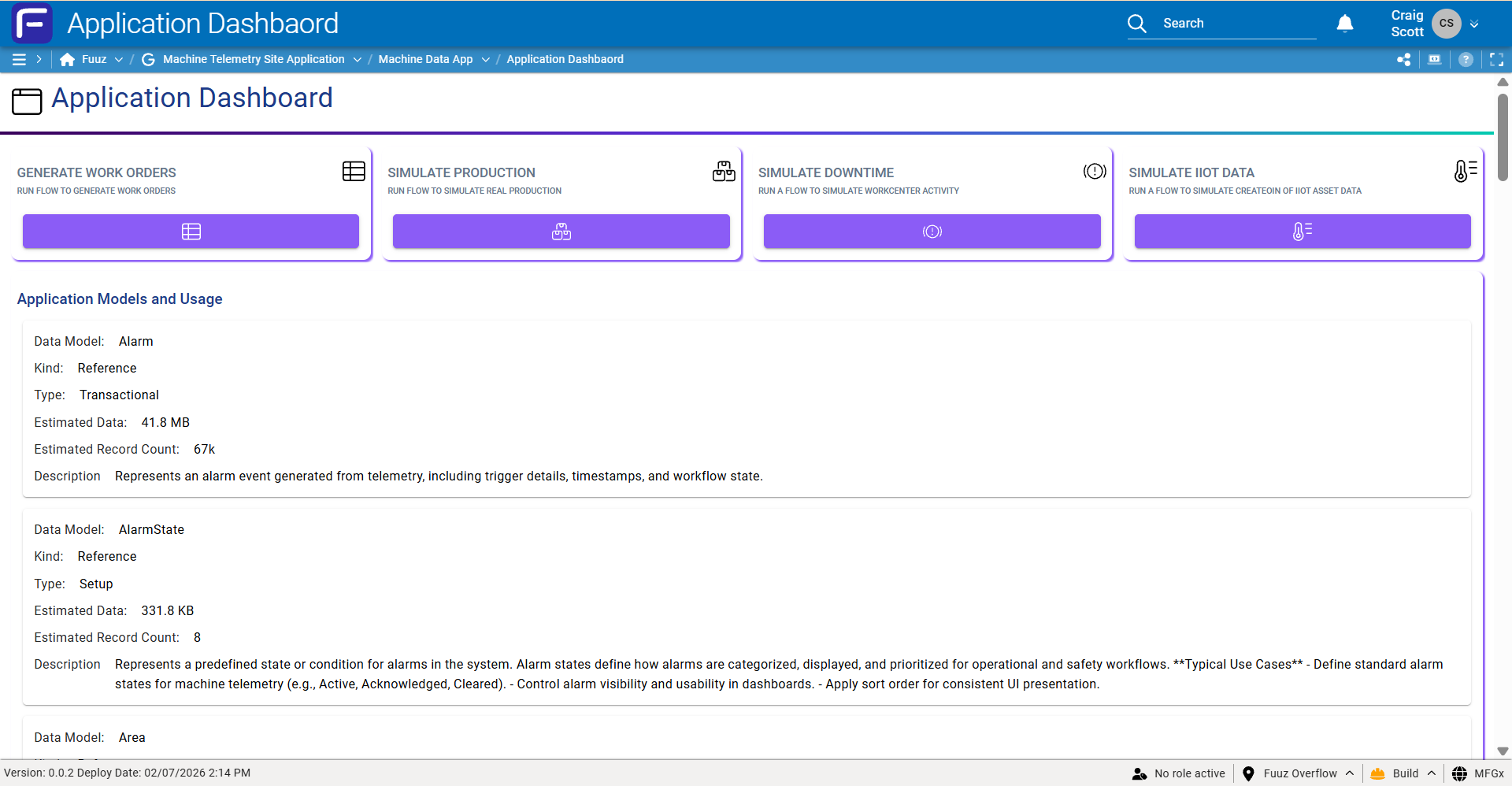Run the Generate Work Orders flow button
1512x786 pixels.
pyautogui.click(x=191, y=232)
